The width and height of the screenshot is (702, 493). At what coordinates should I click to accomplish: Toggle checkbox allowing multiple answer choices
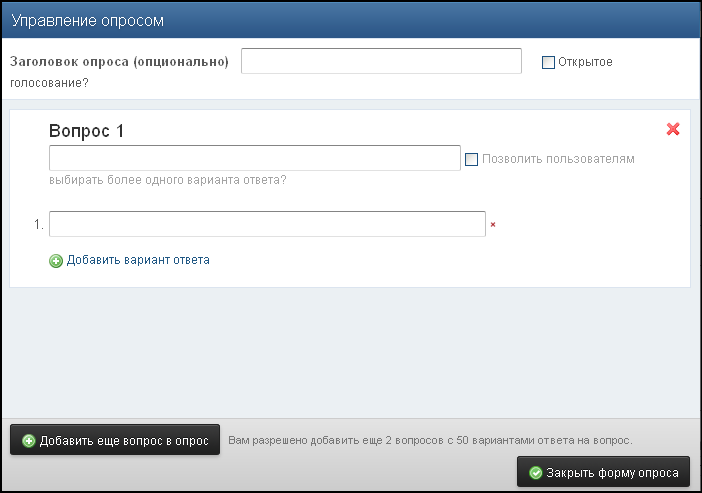(x=472, y=159)
